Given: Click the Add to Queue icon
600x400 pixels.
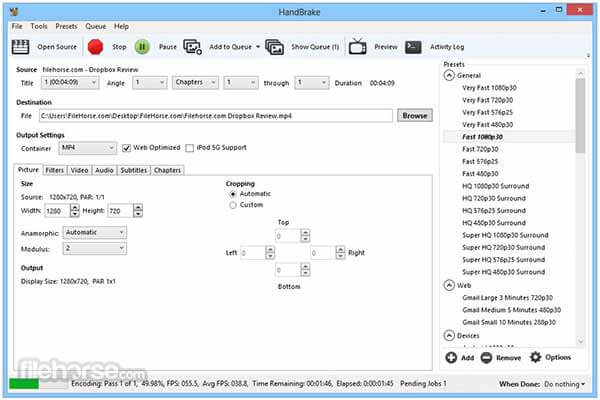Looking at the screenshot, I should coord(192,47).
